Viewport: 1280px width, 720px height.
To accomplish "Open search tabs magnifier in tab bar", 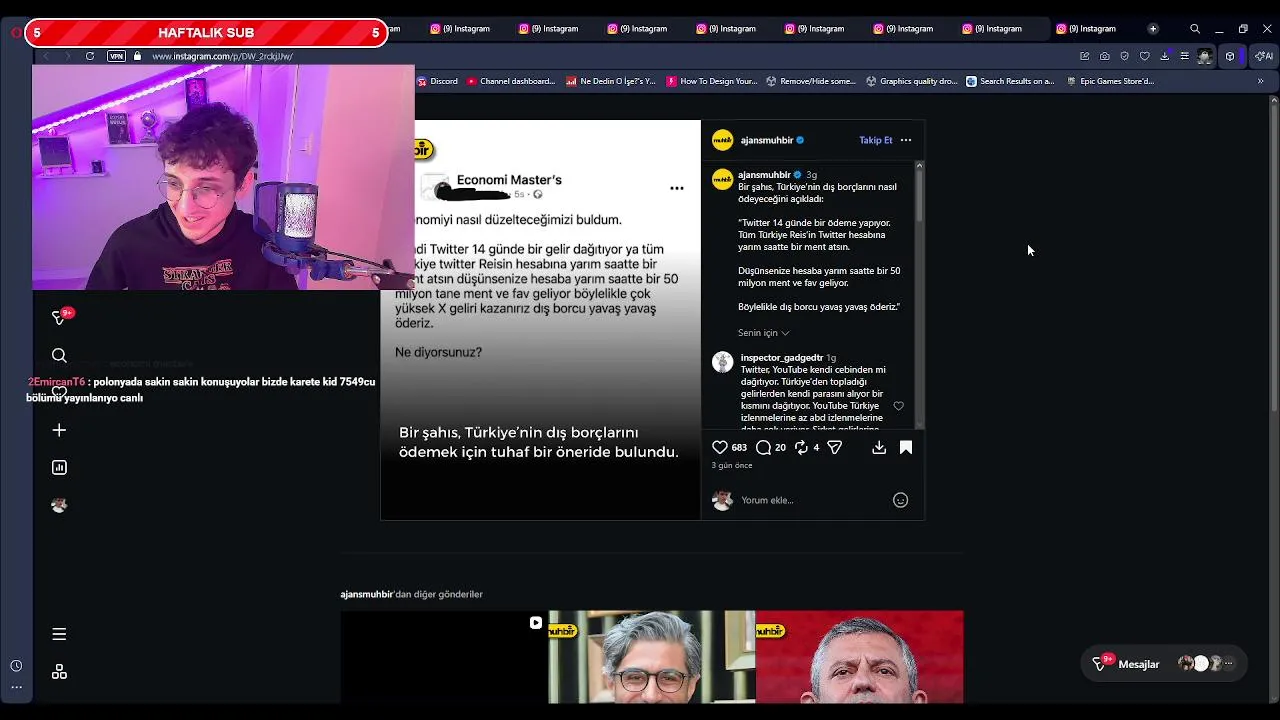I will 1195,29.
